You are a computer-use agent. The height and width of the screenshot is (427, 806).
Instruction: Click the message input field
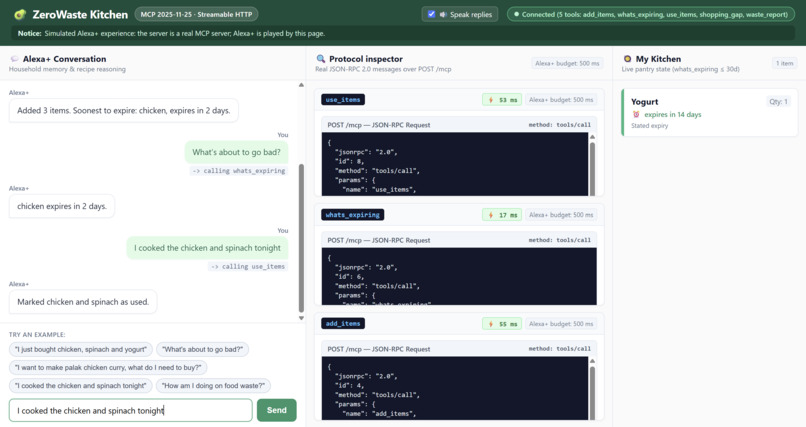coord(131,410)
